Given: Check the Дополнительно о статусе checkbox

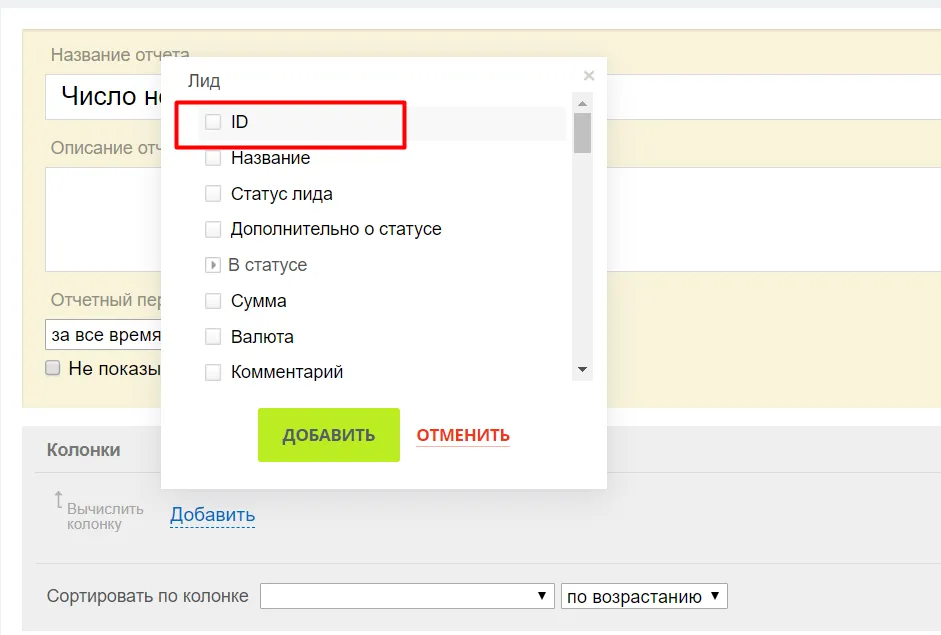Looking at the screenshot, I should (x=213, y=229).
